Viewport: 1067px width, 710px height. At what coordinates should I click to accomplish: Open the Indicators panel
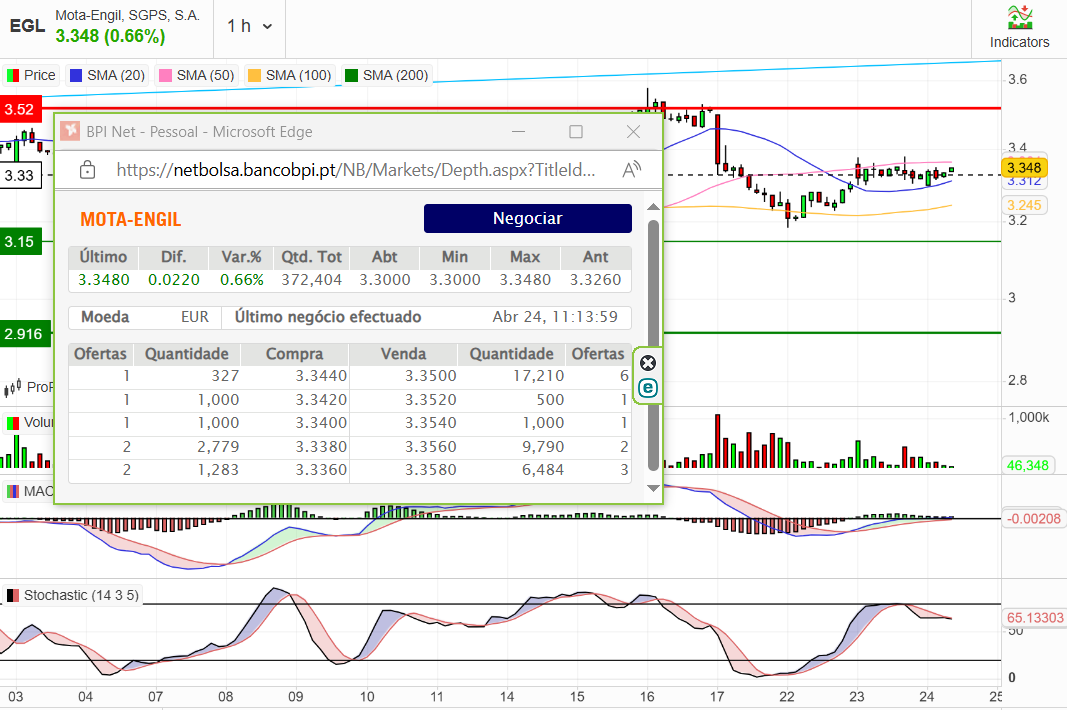1019,28
